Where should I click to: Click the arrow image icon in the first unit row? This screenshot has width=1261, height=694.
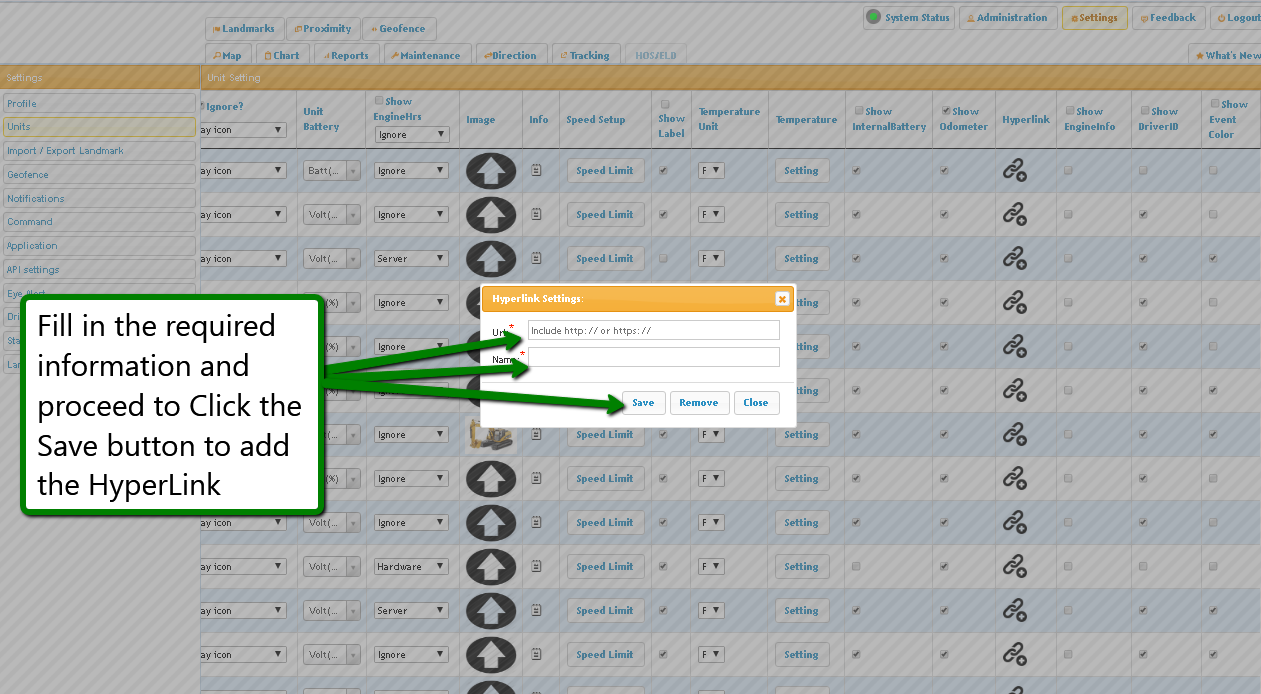(x=490, y=171)
